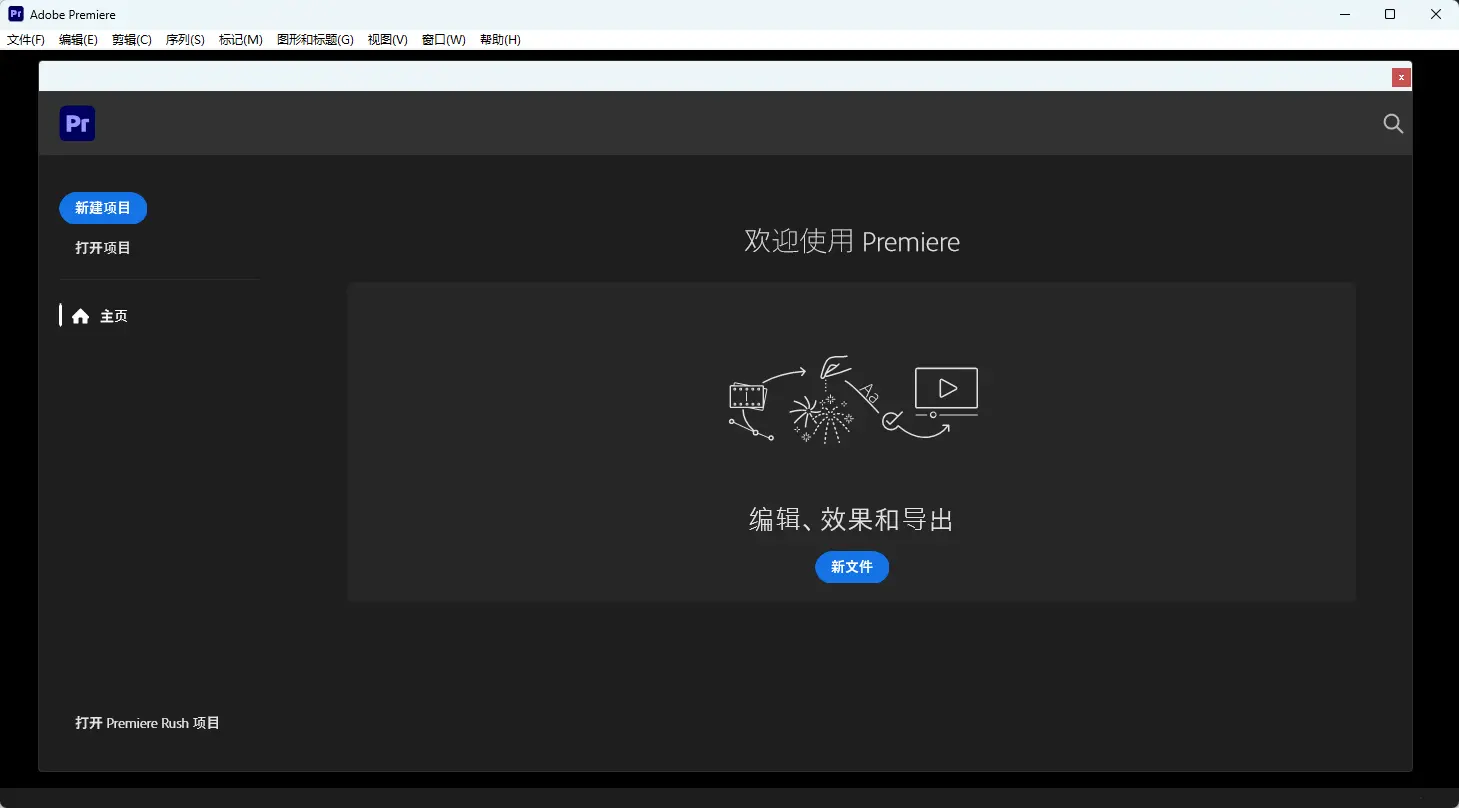
Task: Click the 新建项目 button
Action: click(103, 208)
